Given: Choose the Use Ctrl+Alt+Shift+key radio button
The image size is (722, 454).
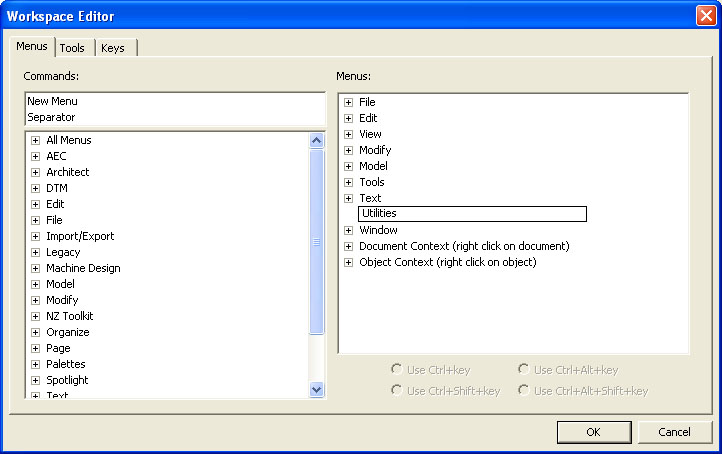Looking at the screenshot, I should coord(523,390).
